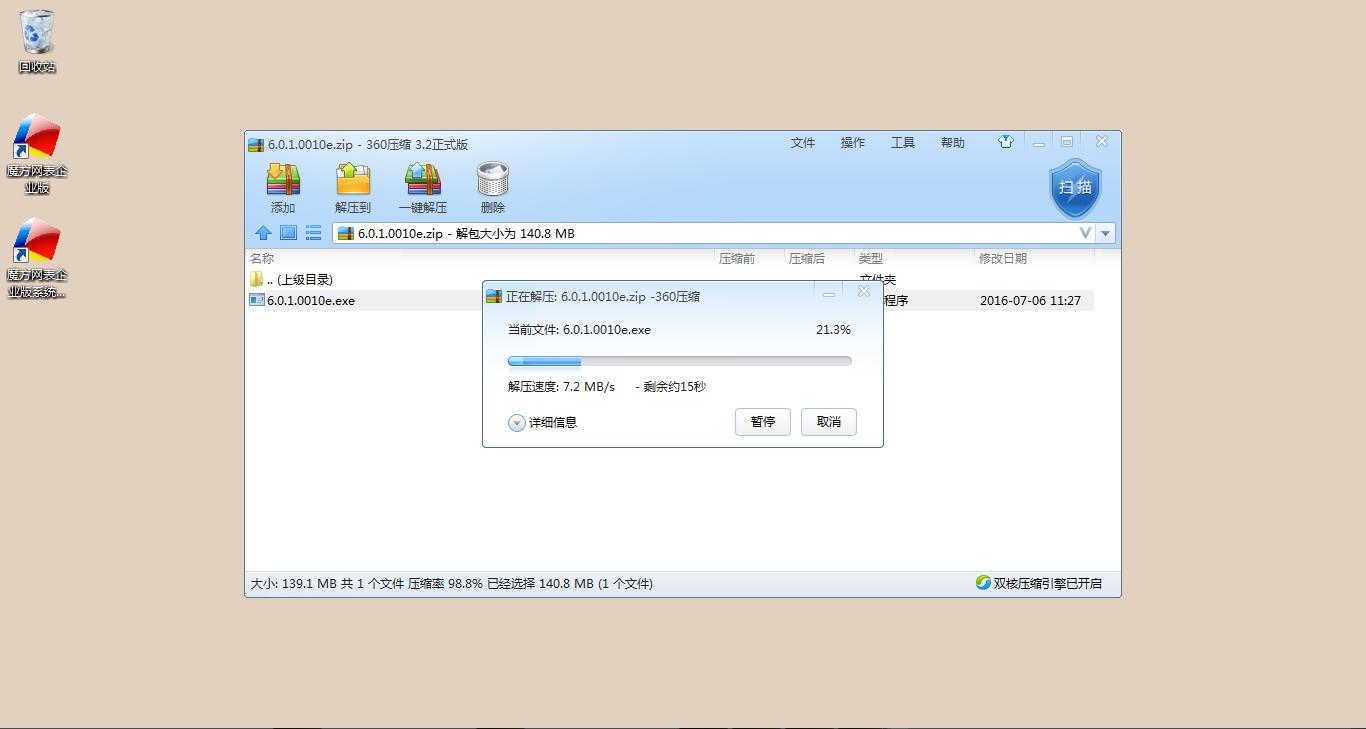Minimize the extraction progress dialog
Viewport: 1366px width, 729px height.
tap(829, 294)
